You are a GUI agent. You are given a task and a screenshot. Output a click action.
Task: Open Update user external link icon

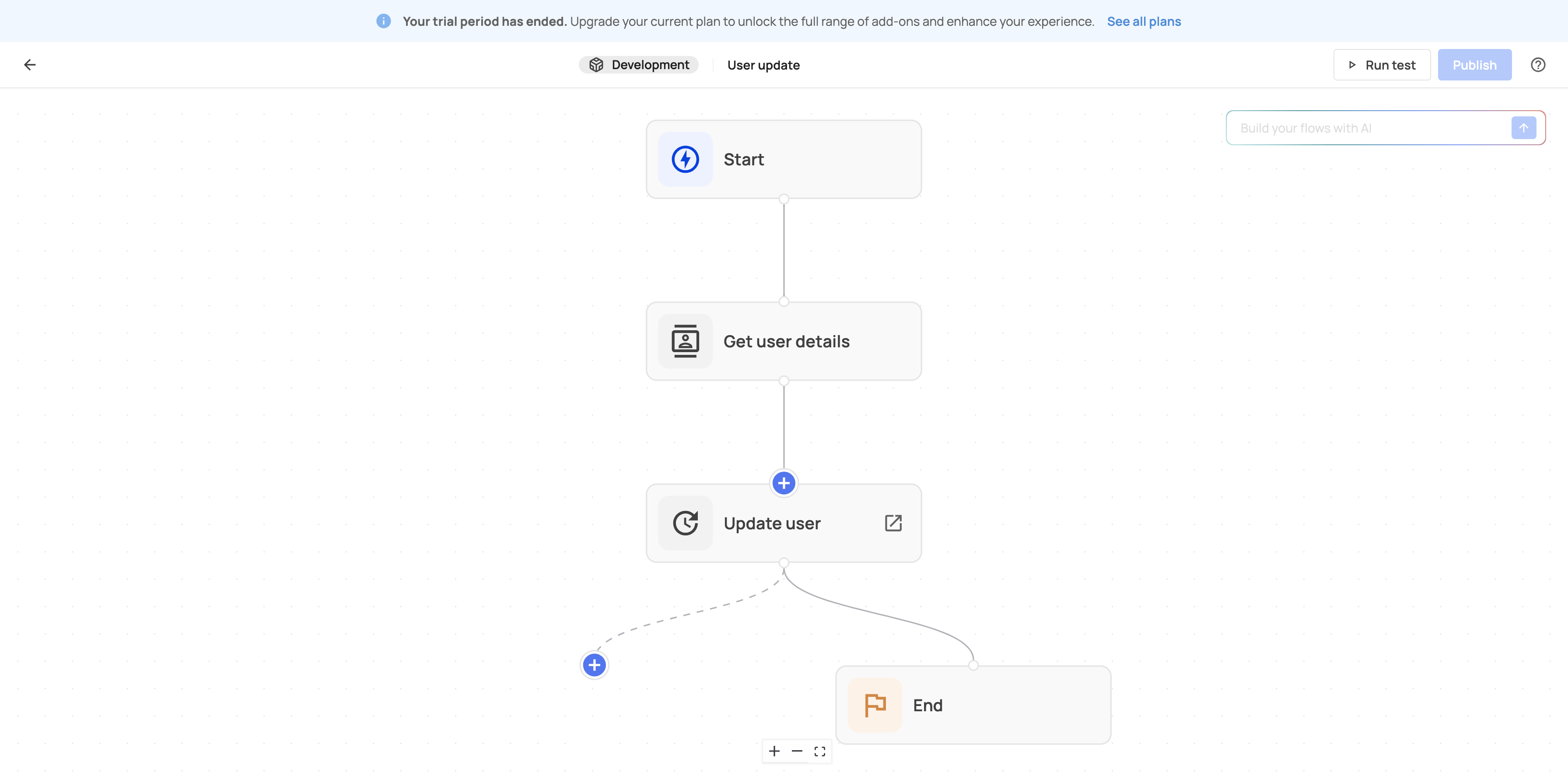click(893, 524)
